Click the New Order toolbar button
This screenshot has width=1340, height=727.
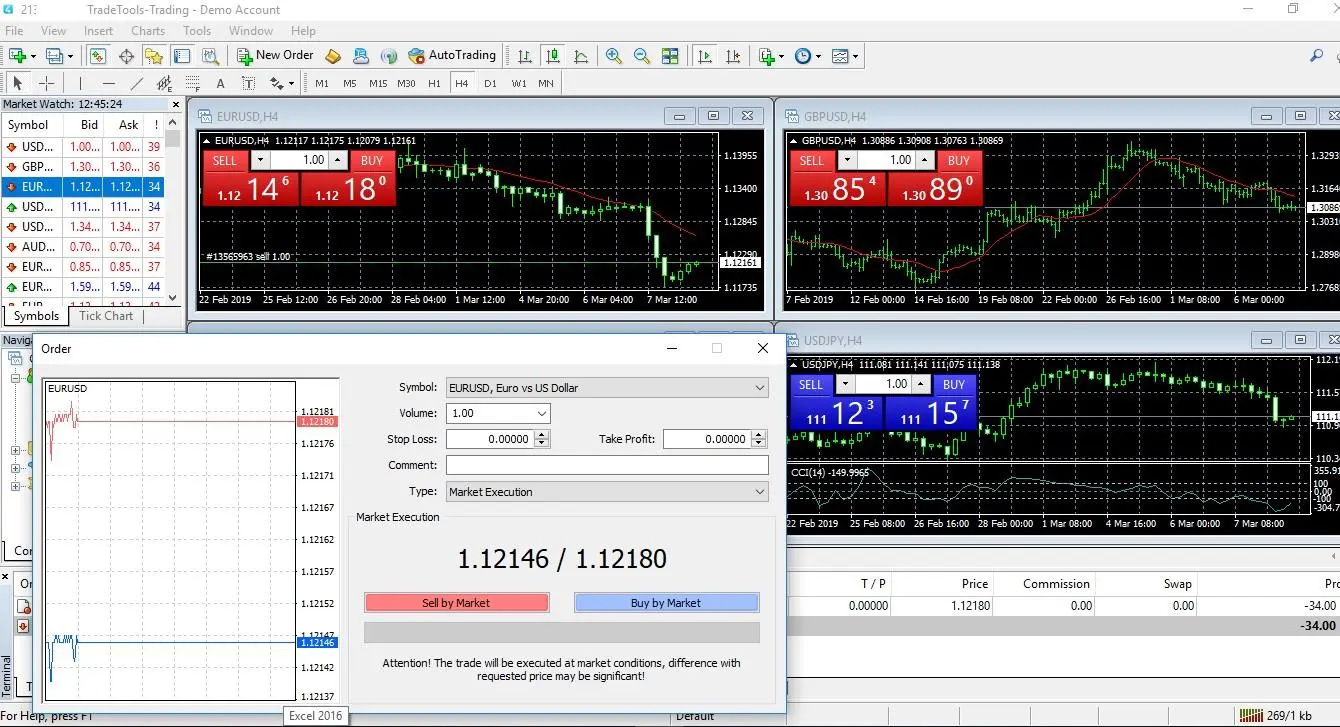[273, 56]
